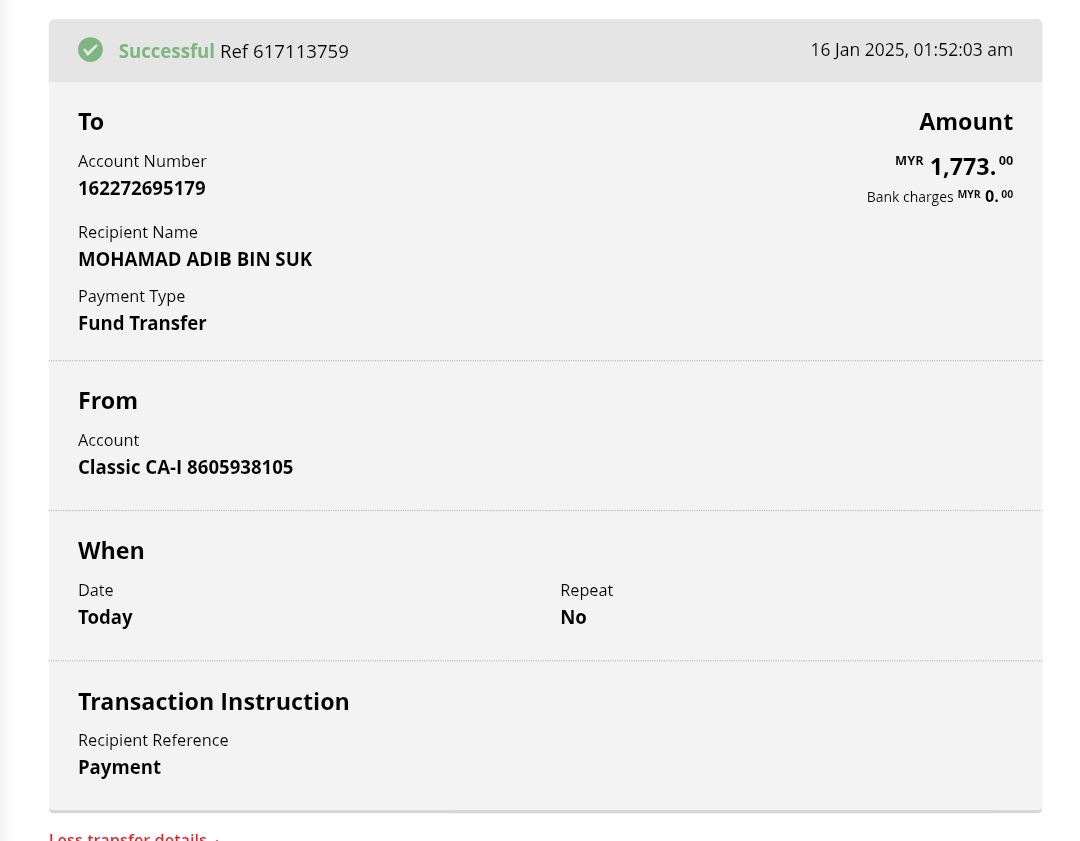Click the Transaction Instruction section heading
The image size is (1080, 841).
coord(213,701)
